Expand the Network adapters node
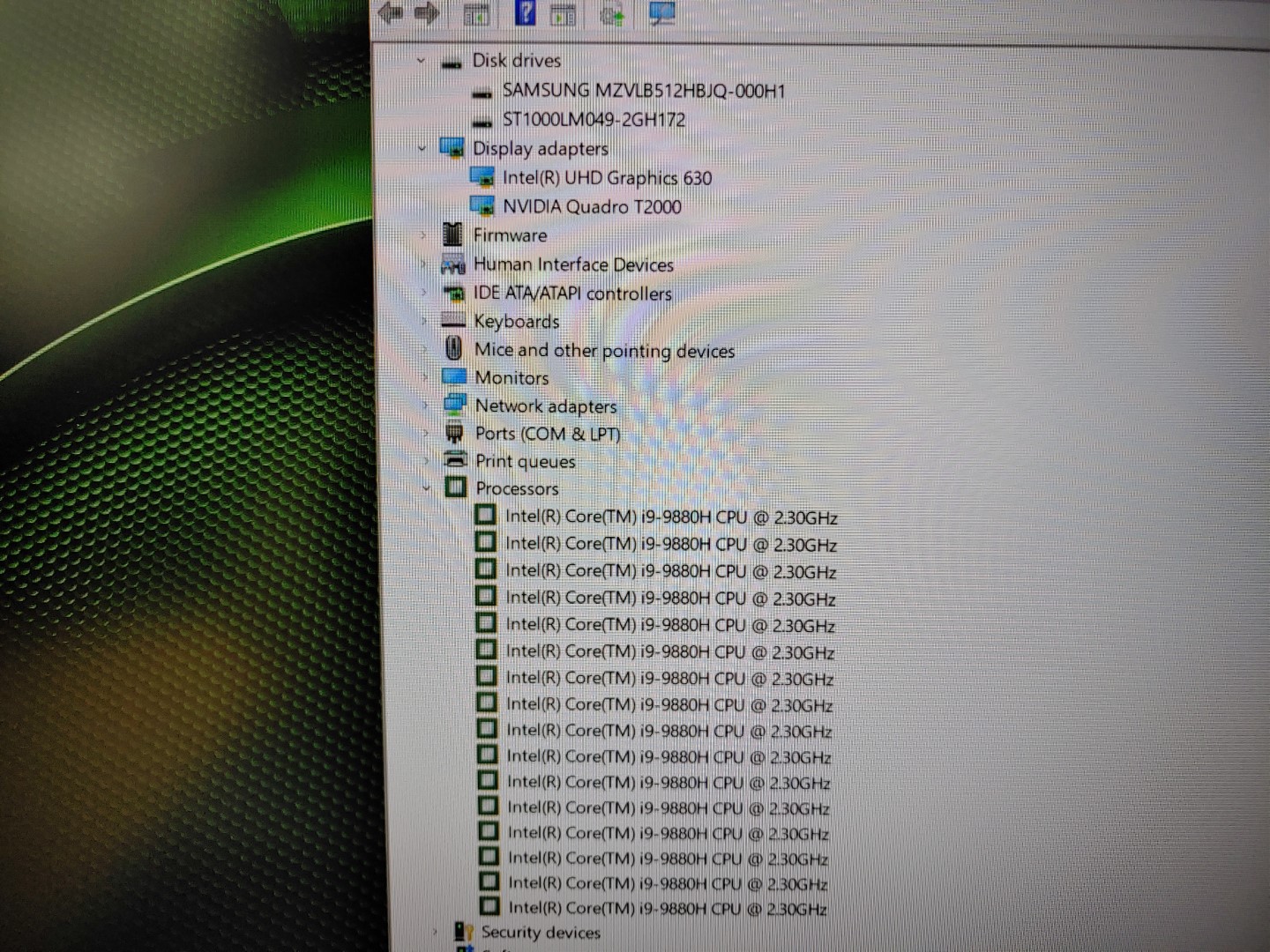The height and width of the screenshot is (952, 1270). (425, 405)
